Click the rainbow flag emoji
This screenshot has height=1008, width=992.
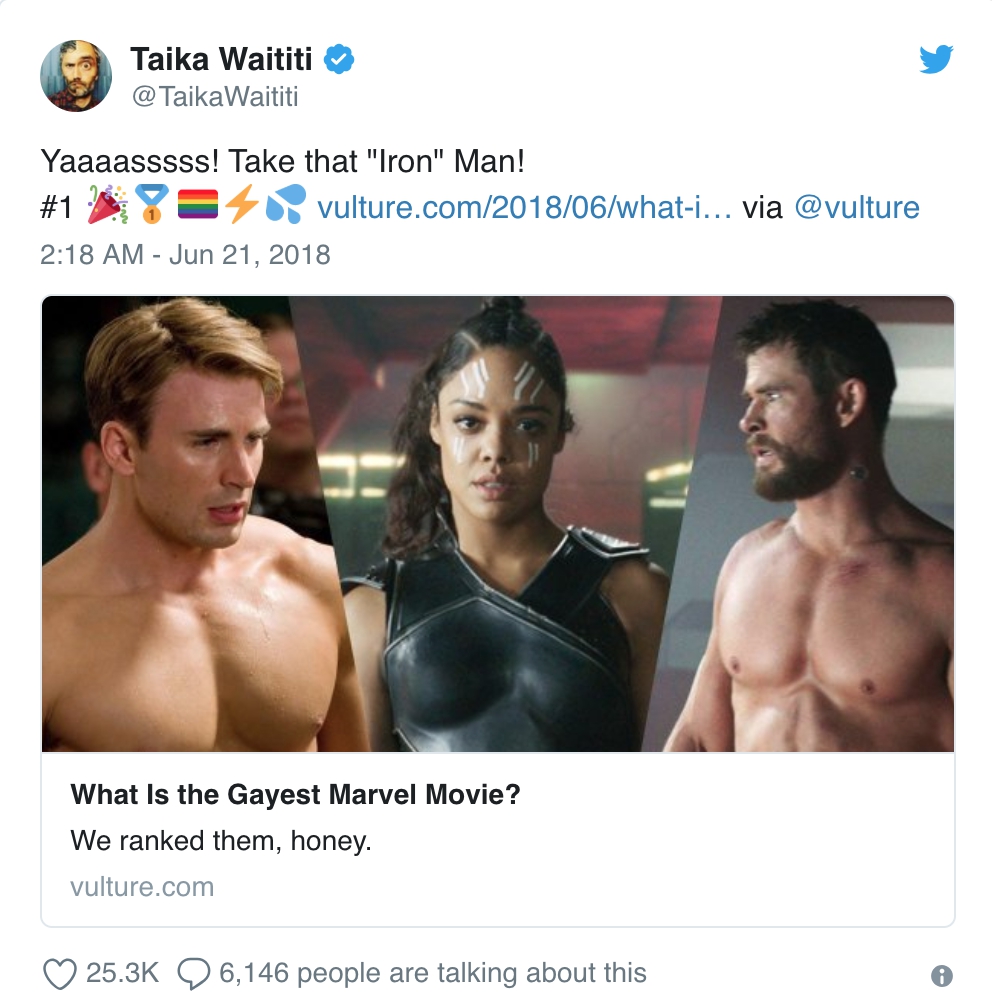[x=198, y=207]
